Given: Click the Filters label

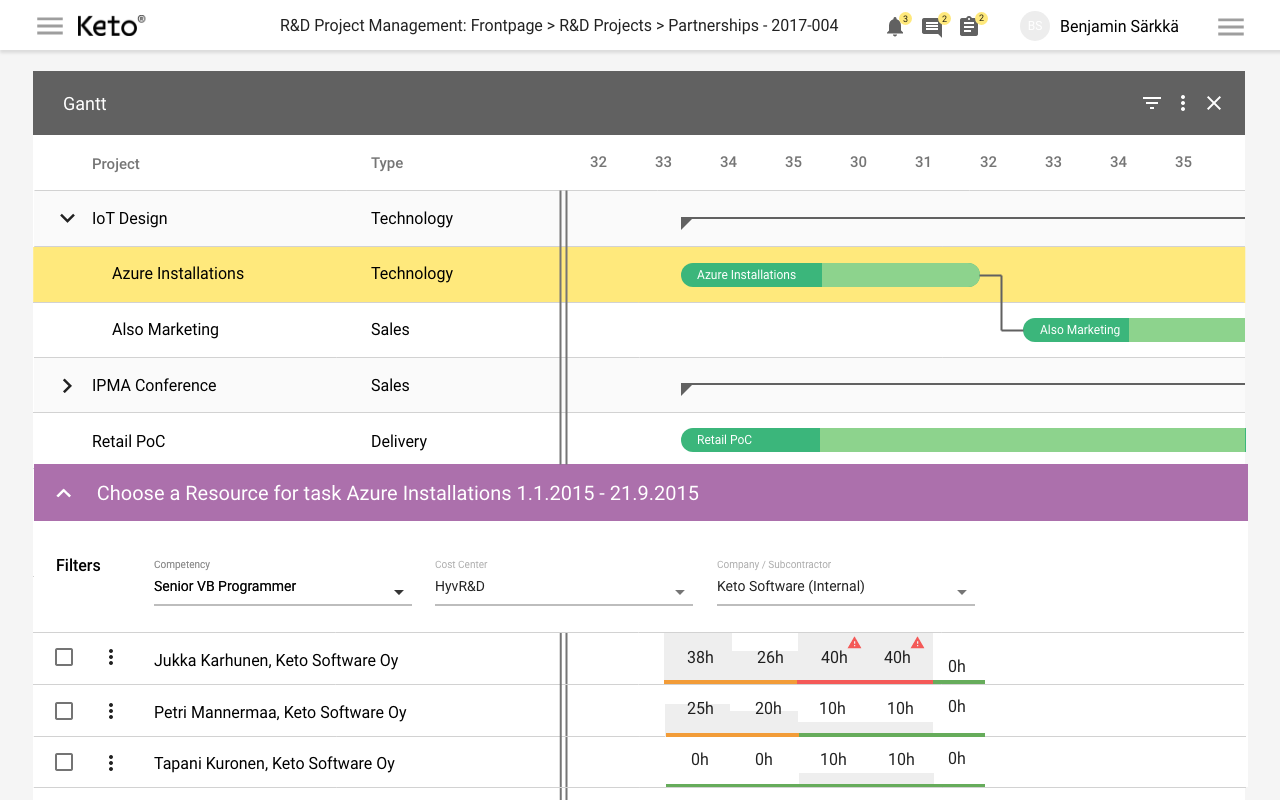Looking at the screenshot, I should click(x=78, y=565).
